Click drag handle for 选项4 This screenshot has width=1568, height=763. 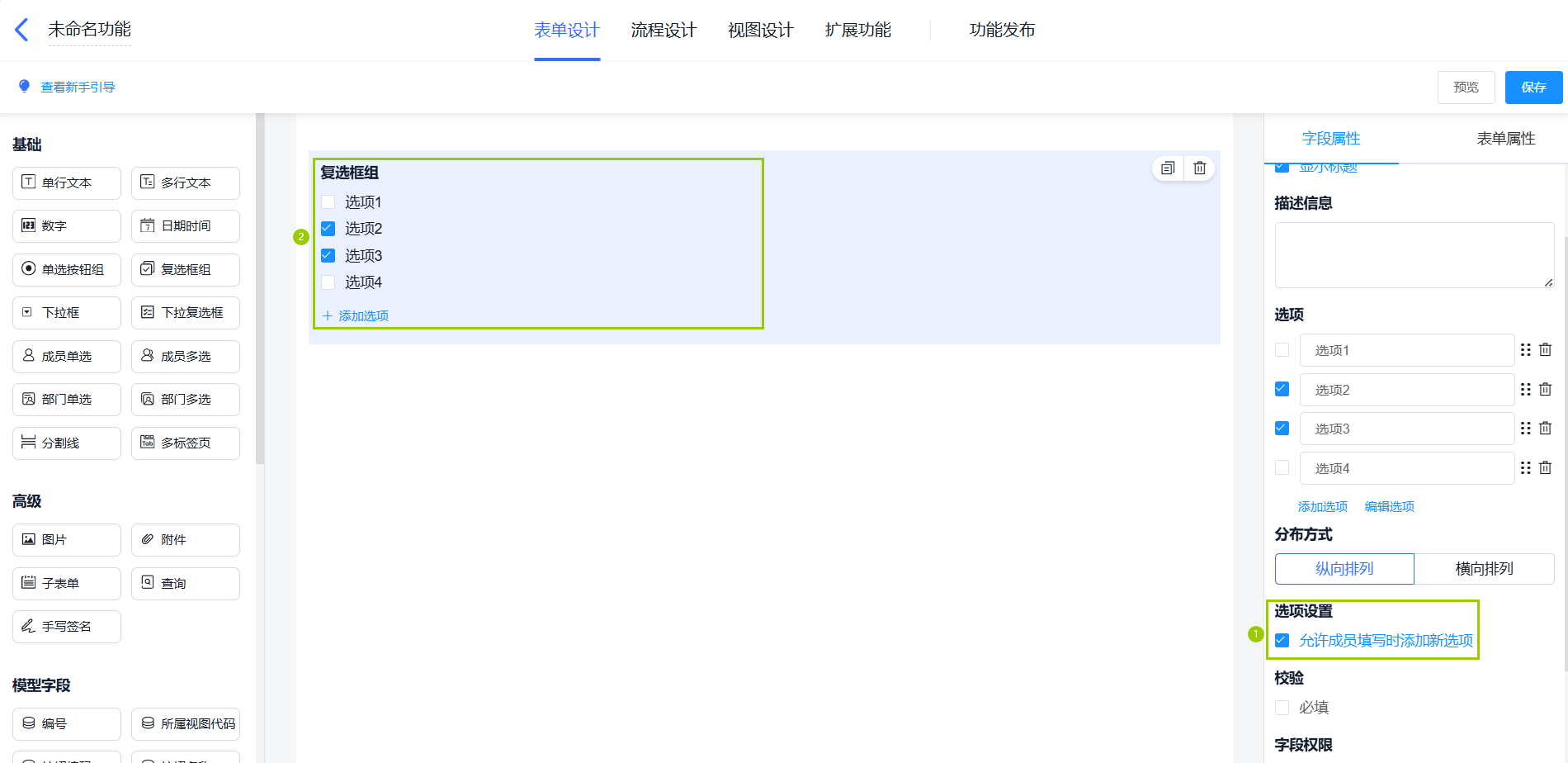pyautogui.click(x=1526, y=468)
